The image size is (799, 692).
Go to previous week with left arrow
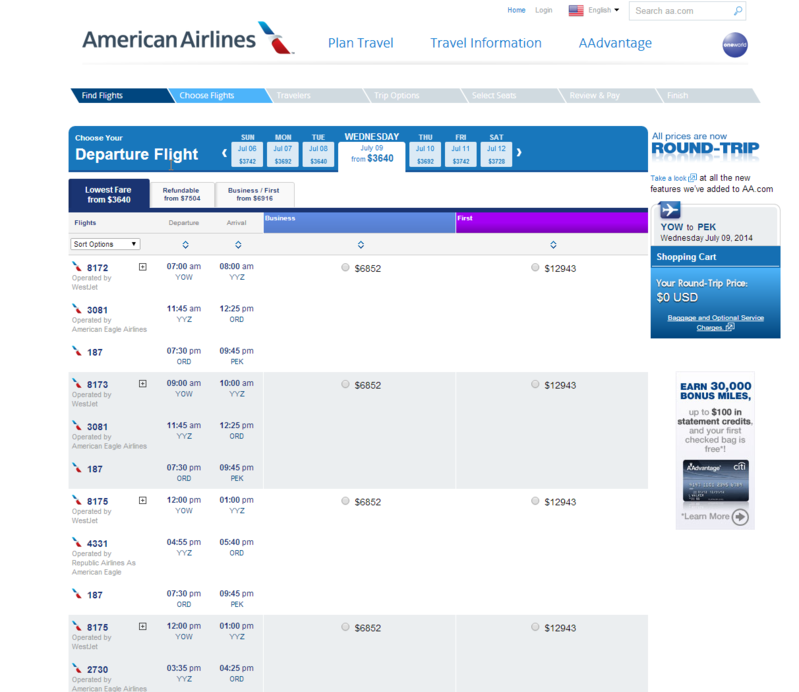point(225,153)
